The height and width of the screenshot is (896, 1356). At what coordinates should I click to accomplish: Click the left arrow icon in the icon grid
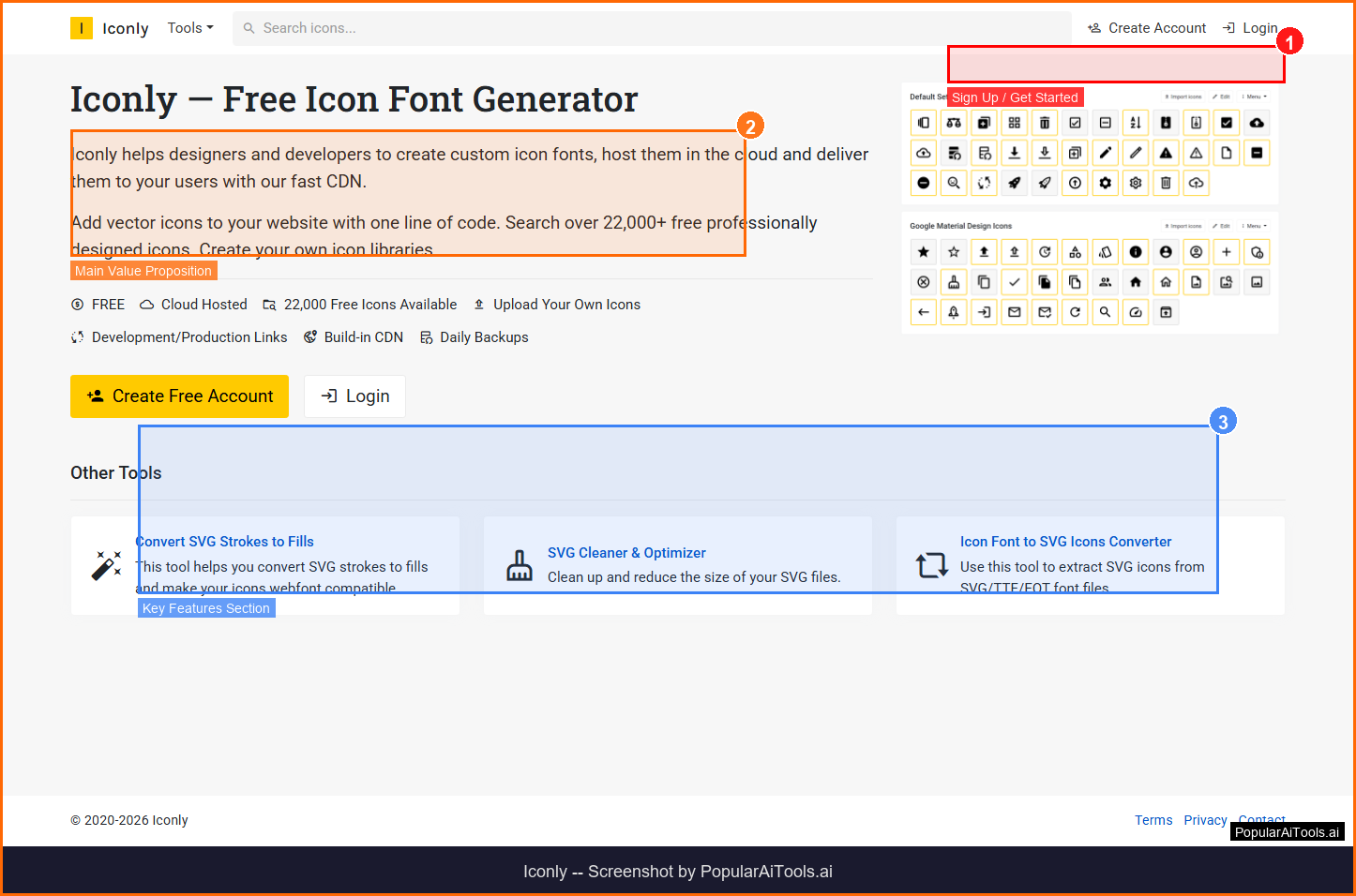click(x=924, y=312)
